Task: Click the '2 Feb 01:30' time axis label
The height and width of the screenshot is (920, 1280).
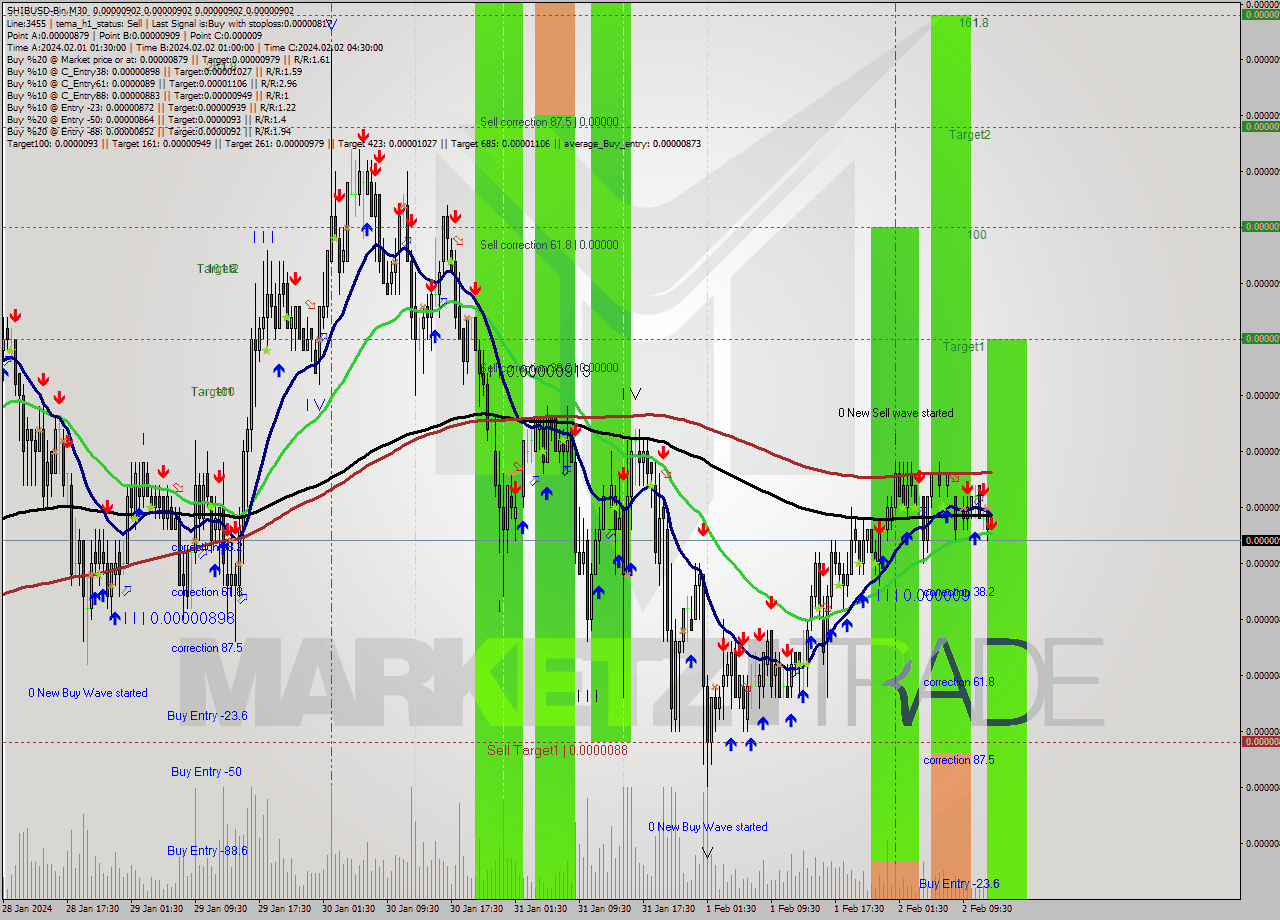Action: [x=923, y=909]
